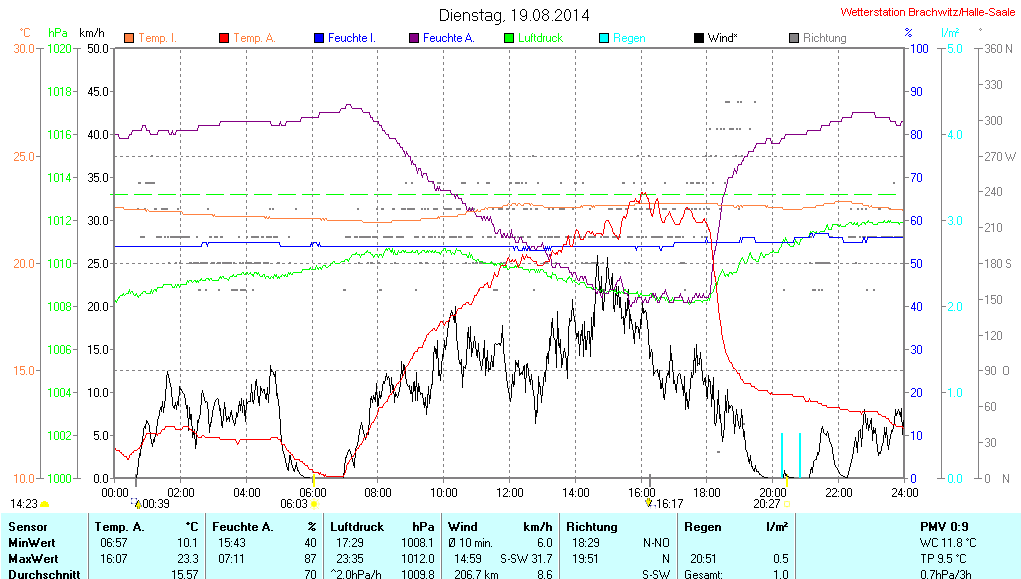Click the red Temp. A. legend square

coord(224,38)
